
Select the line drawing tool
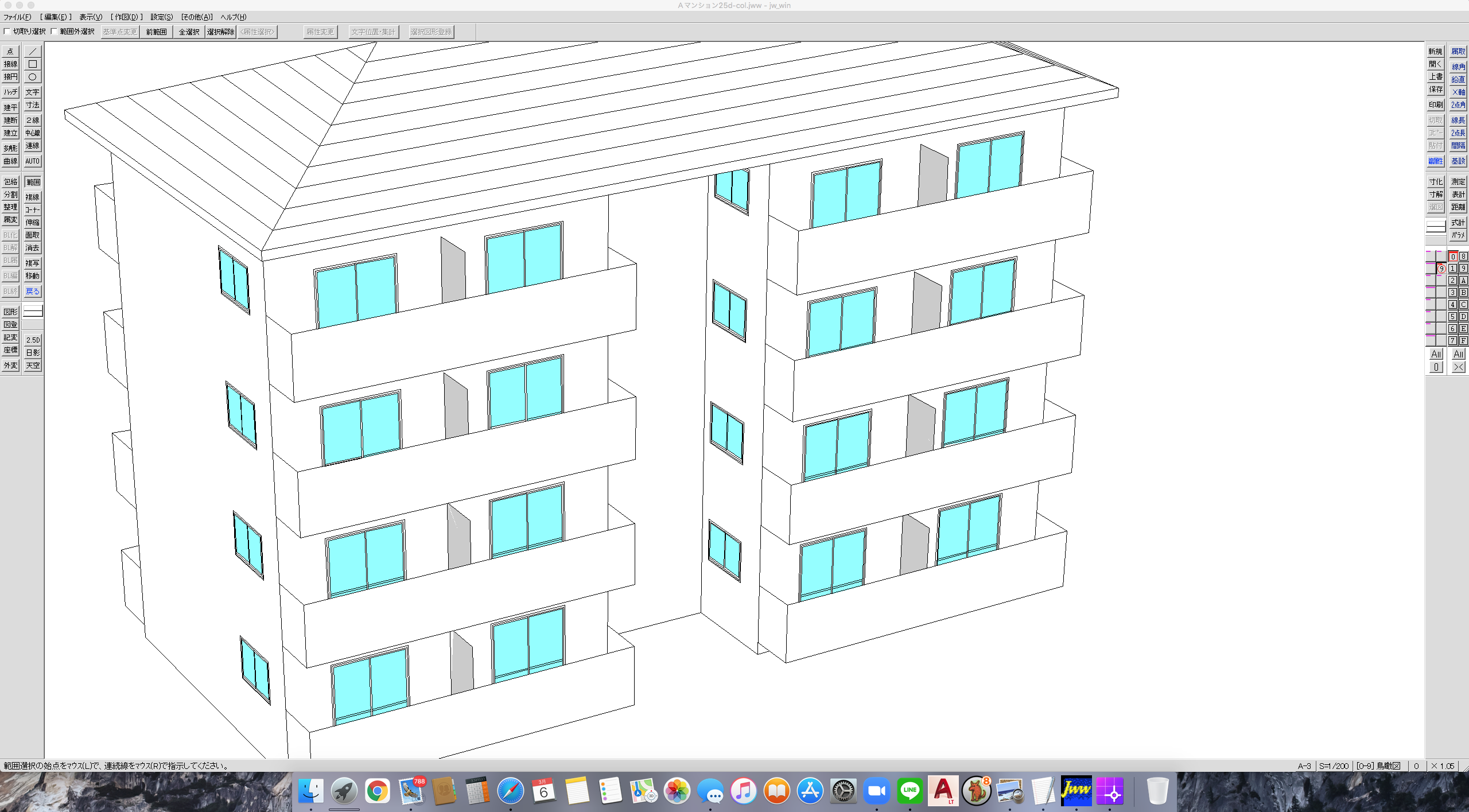(33, 52)
